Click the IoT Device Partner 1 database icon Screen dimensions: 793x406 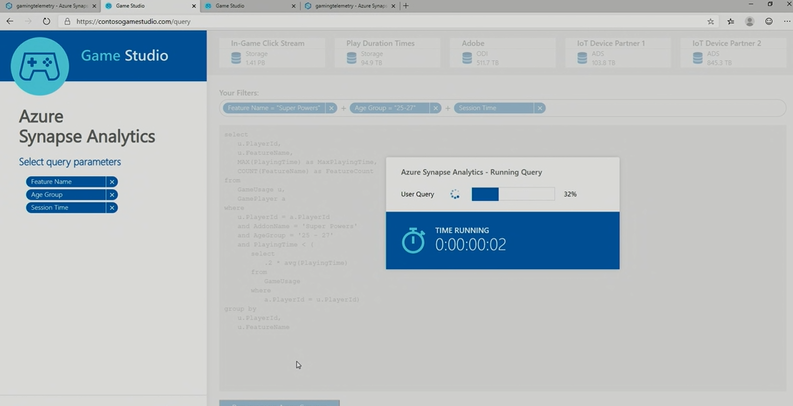[x=580, y=58]
